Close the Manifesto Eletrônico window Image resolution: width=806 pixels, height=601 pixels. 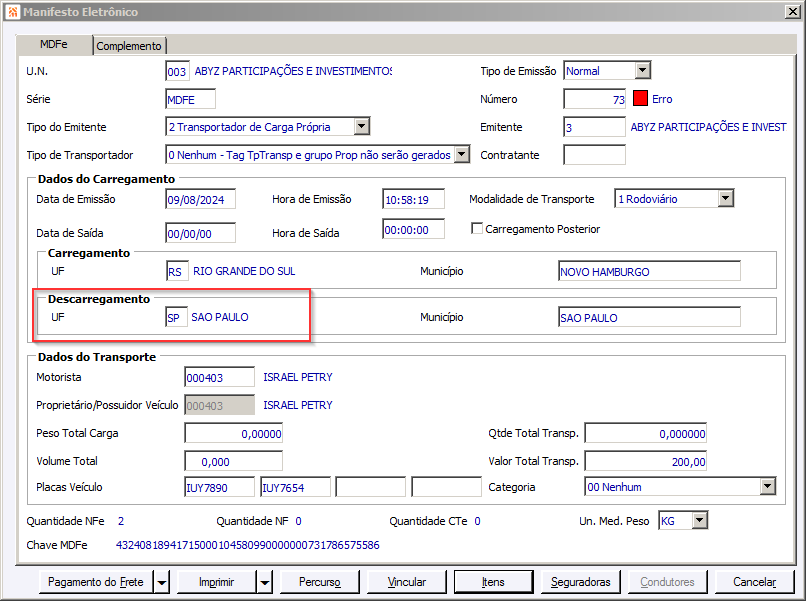point(792,11)
